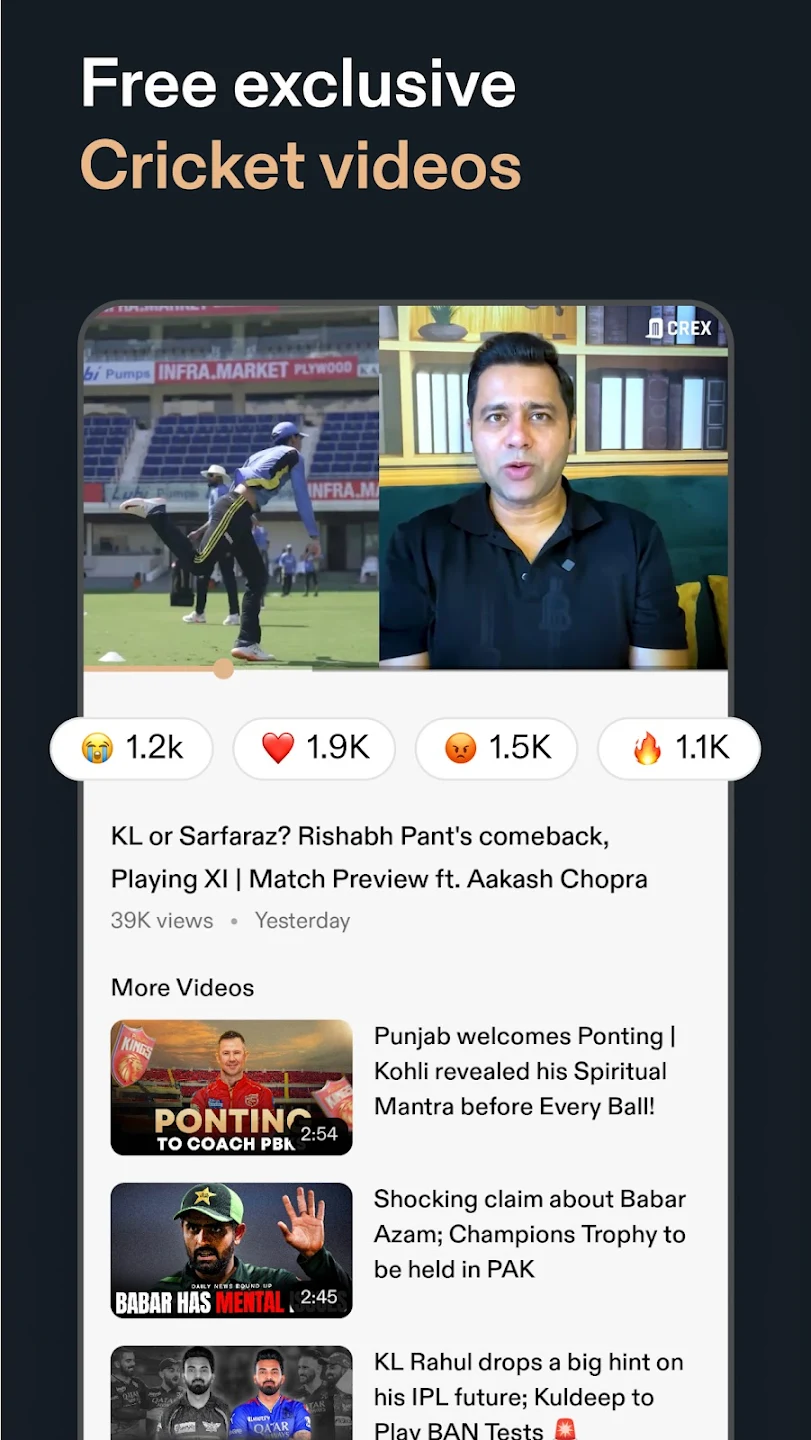Open 'Shocking claim about Babar Azam' title
811x1440 pixels.
[x=530, y=1234]
